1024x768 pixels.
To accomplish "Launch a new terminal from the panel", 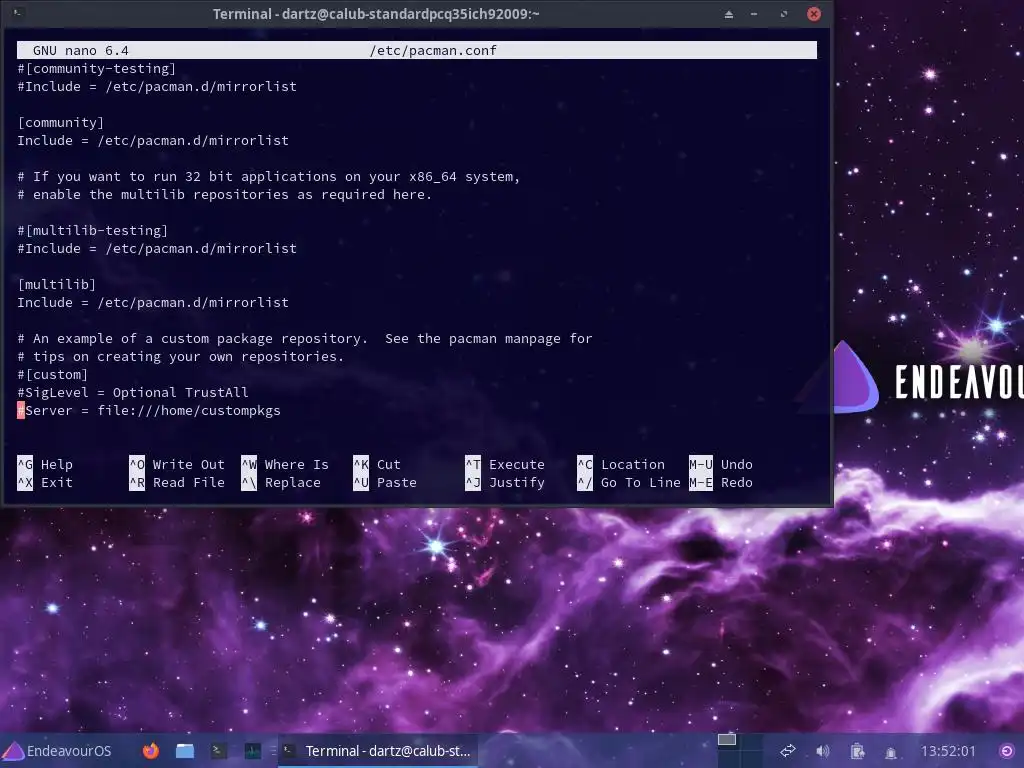I will pyautogui.click(x=219, y=751).
